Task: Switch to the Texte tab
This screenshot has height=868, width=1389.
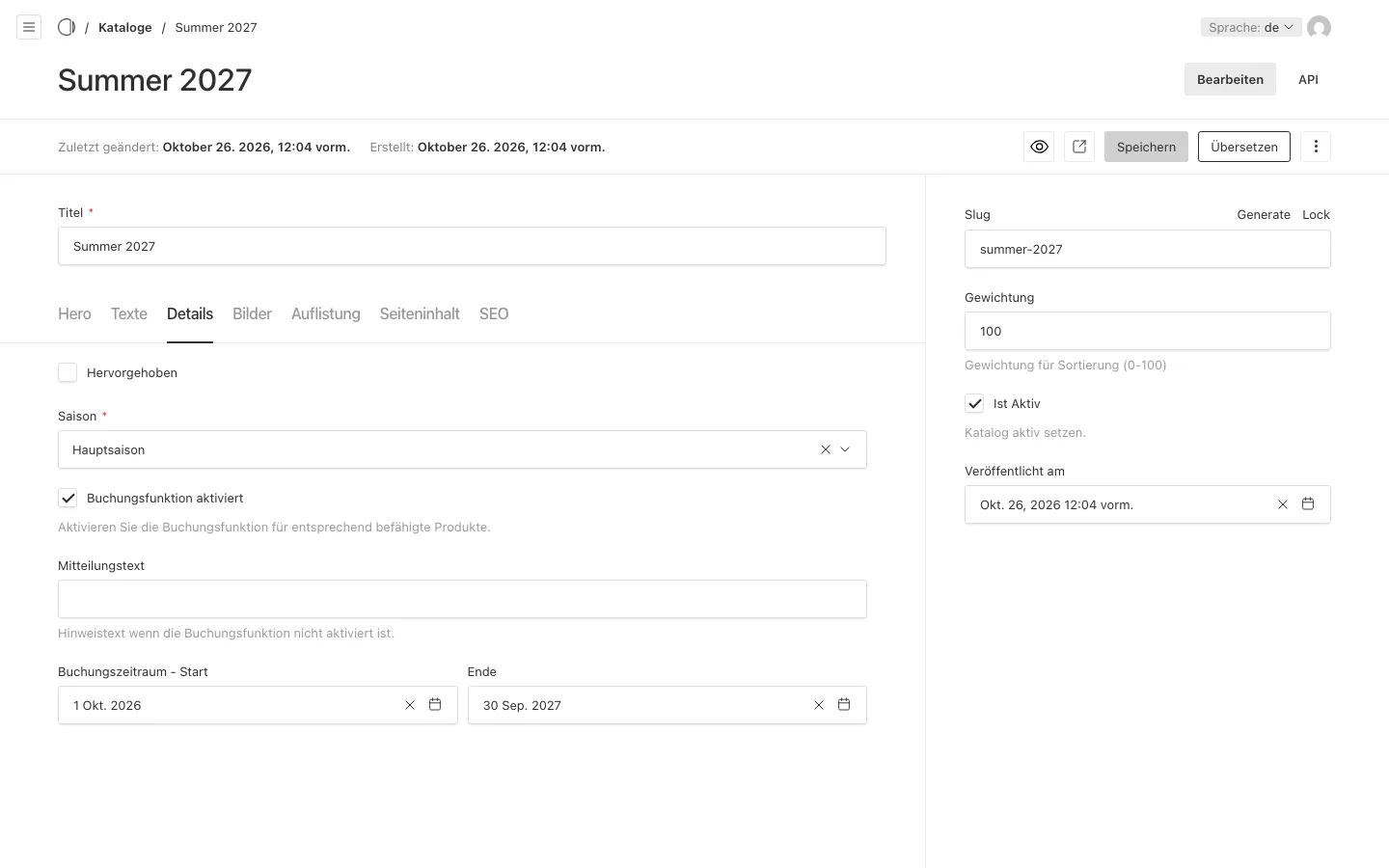Action: pos(129,314)
